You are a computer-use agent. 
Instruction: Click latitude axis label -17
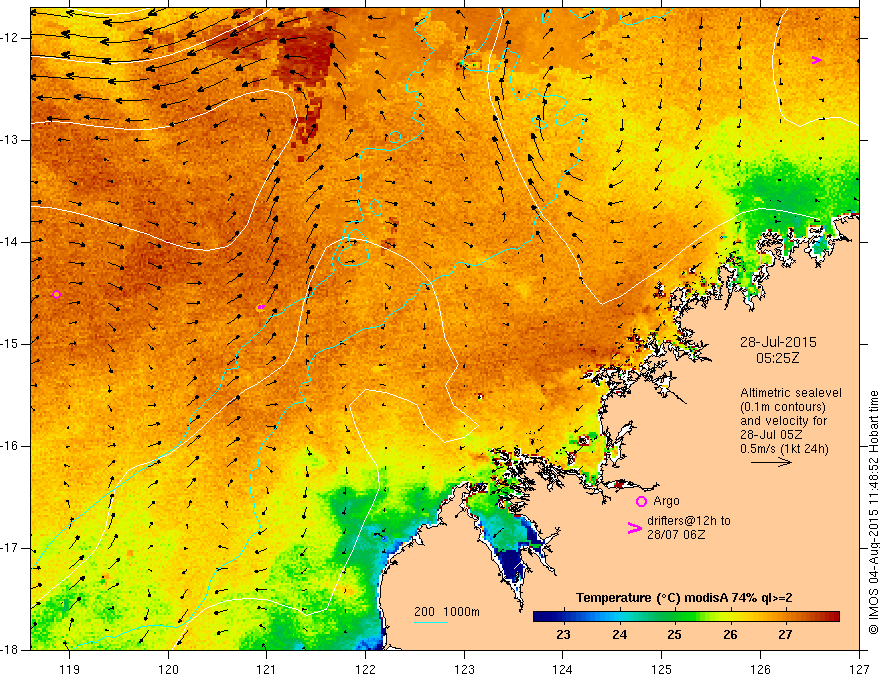[x=11, y=548]
